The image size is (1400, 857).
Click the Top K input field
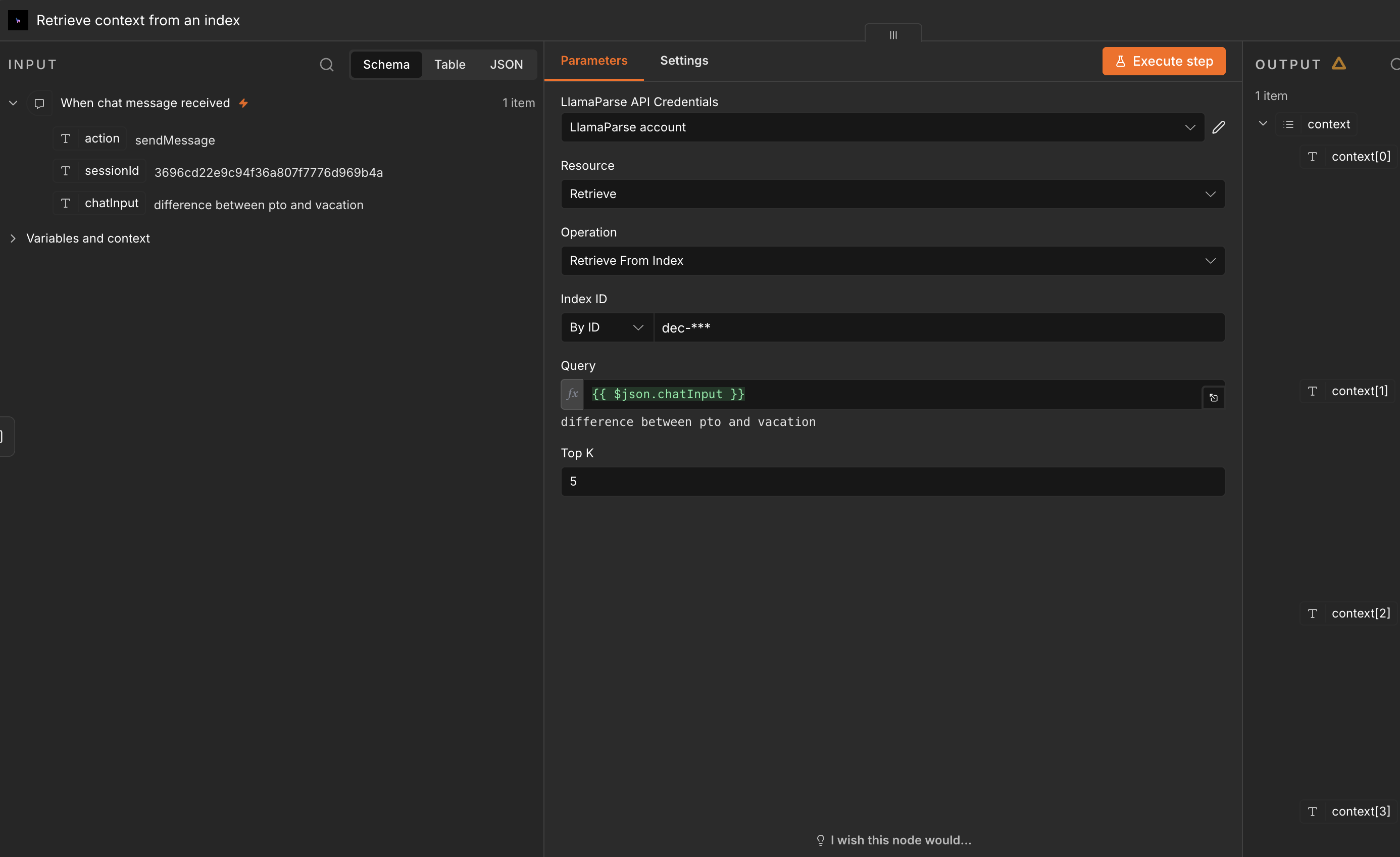[x=892, y=482]
